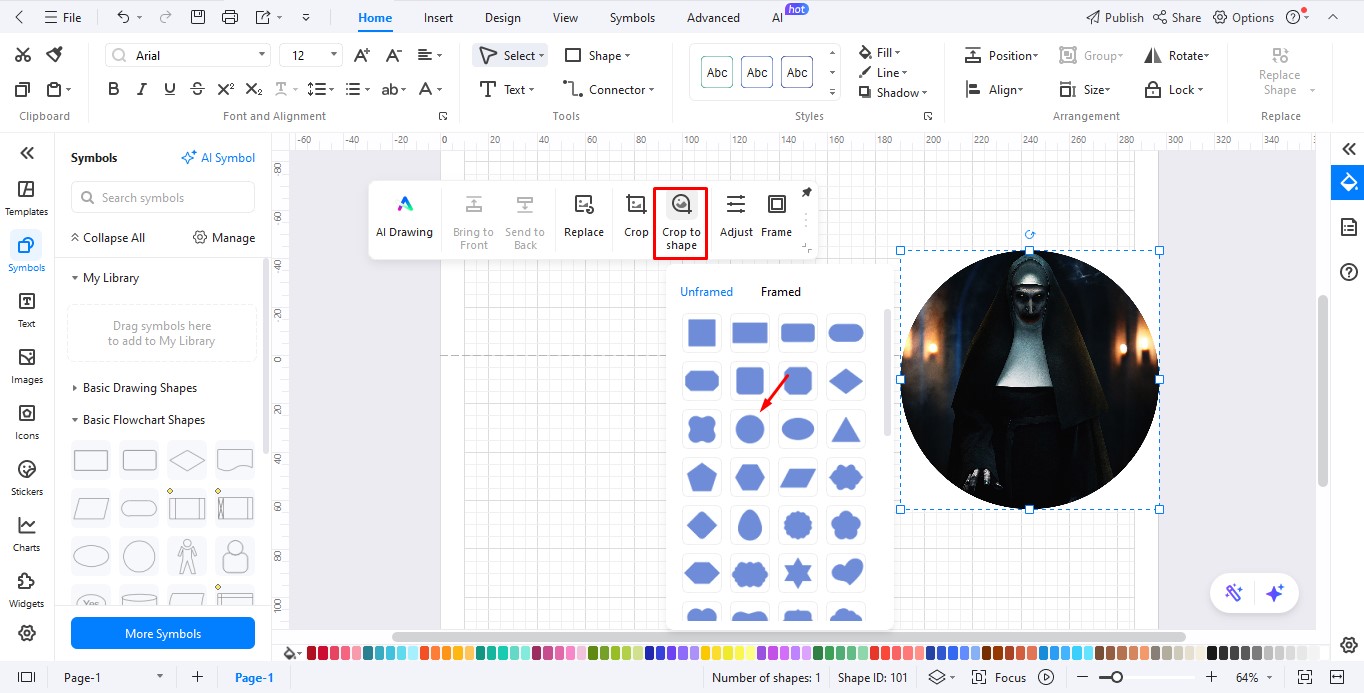
Task: Add a new page with plus icon
Action: click(197, 677)
